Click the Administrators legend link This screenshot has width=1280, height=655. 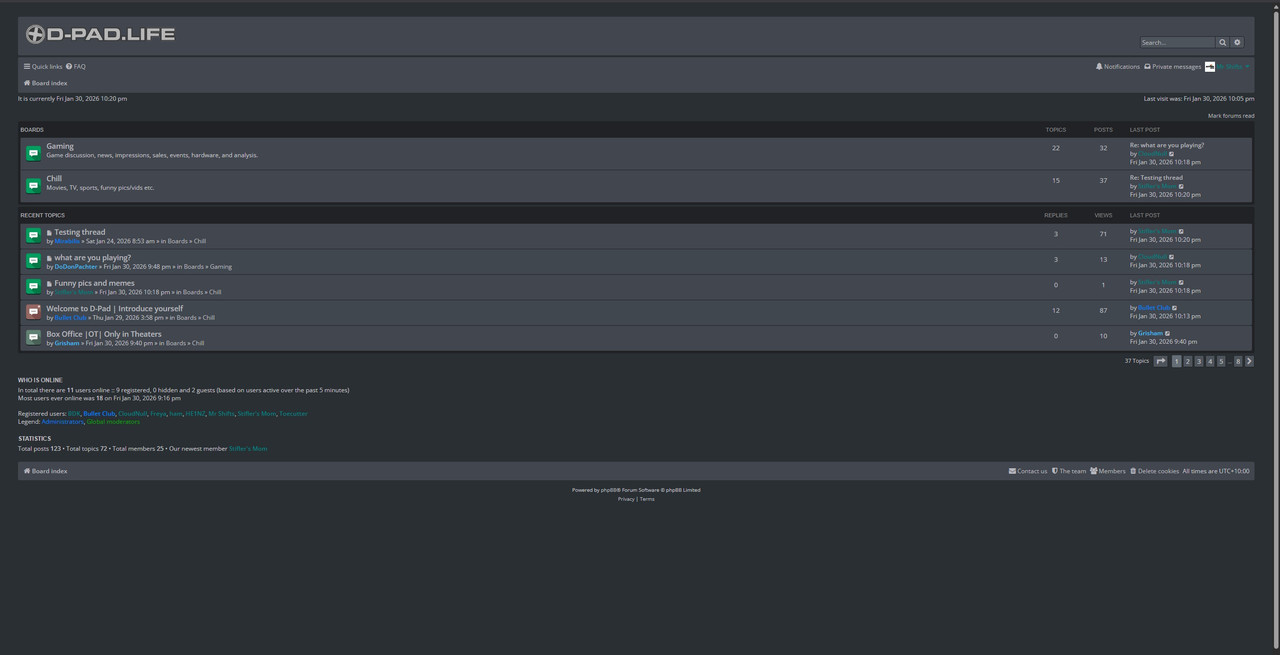click(x=62, y=422)
